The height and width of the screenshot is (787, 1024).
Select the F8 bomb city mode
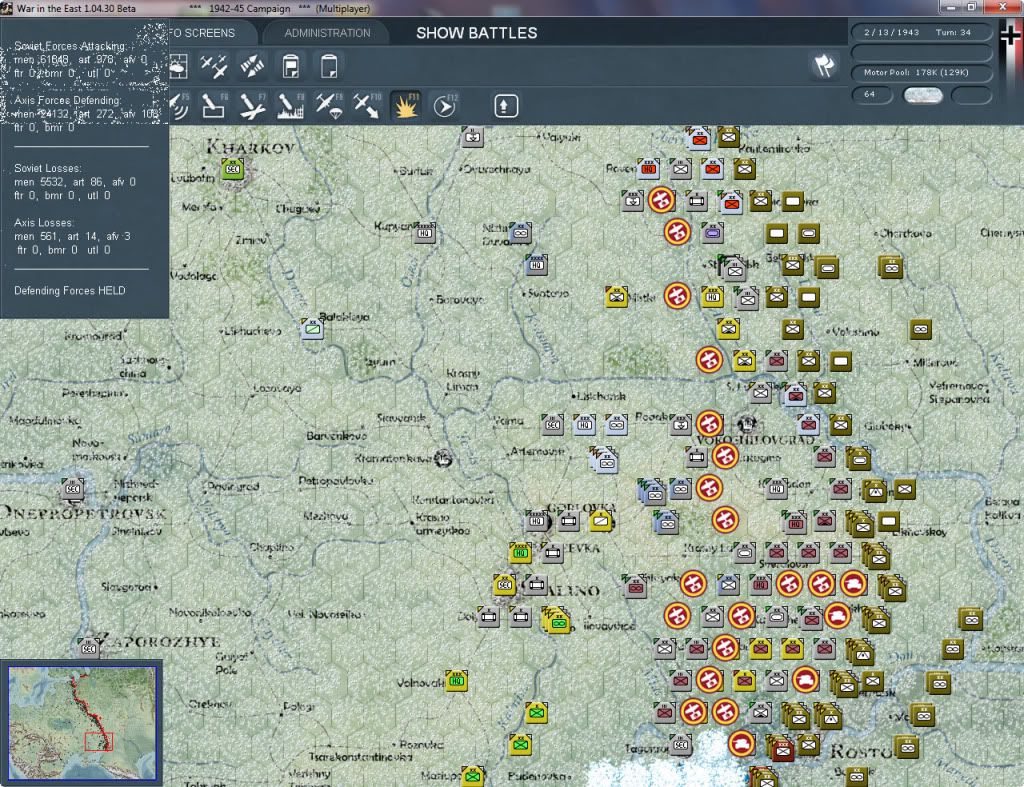(291, 106)
